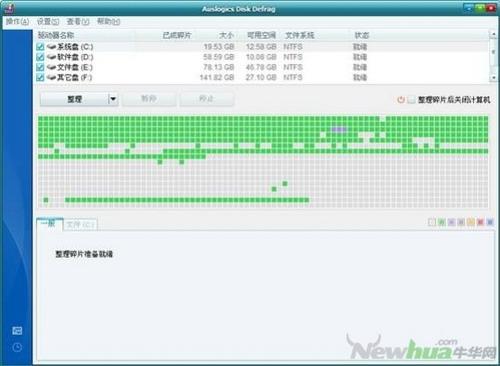Click the 78.13 GB size cell
Screen dimensions: 500x366
[x=219, y=67]
